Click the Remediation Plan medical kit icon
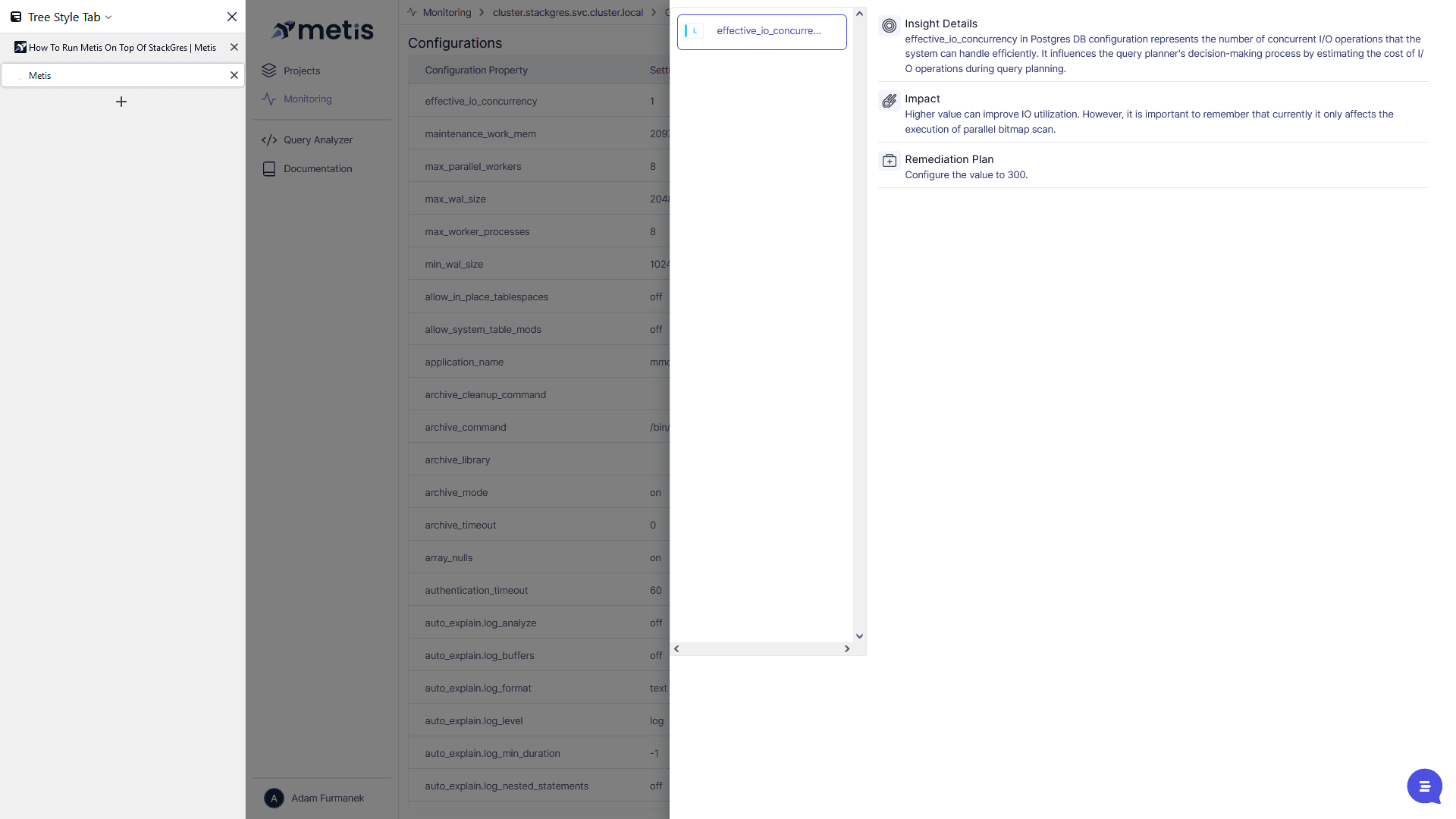 pos(890,161)
